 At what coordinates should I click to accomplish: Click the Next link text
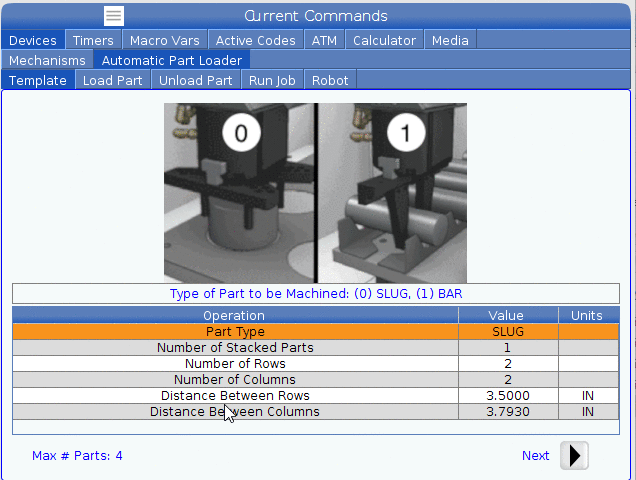click(535, 455)
